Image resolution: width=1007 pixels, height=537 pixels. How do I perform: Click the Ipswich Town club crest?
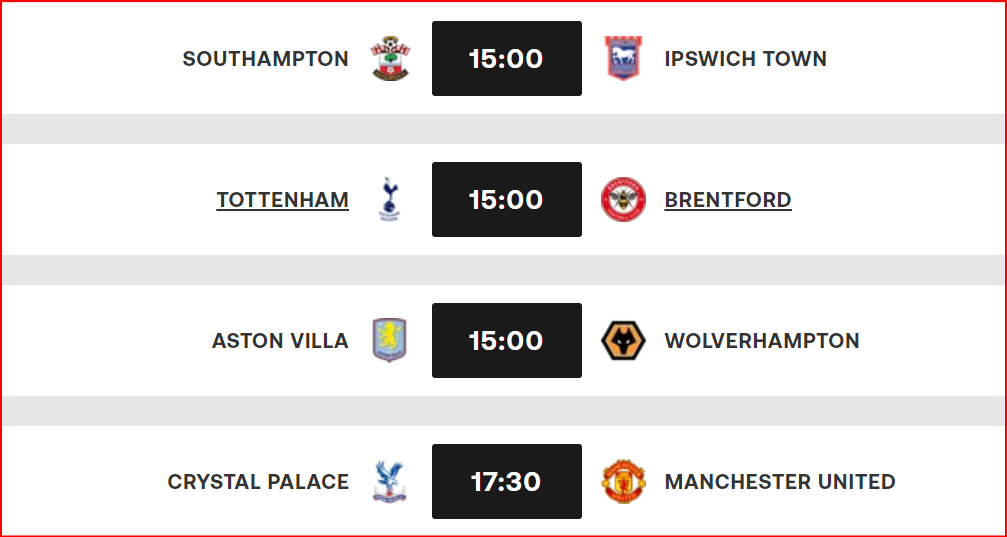(623, 59)
